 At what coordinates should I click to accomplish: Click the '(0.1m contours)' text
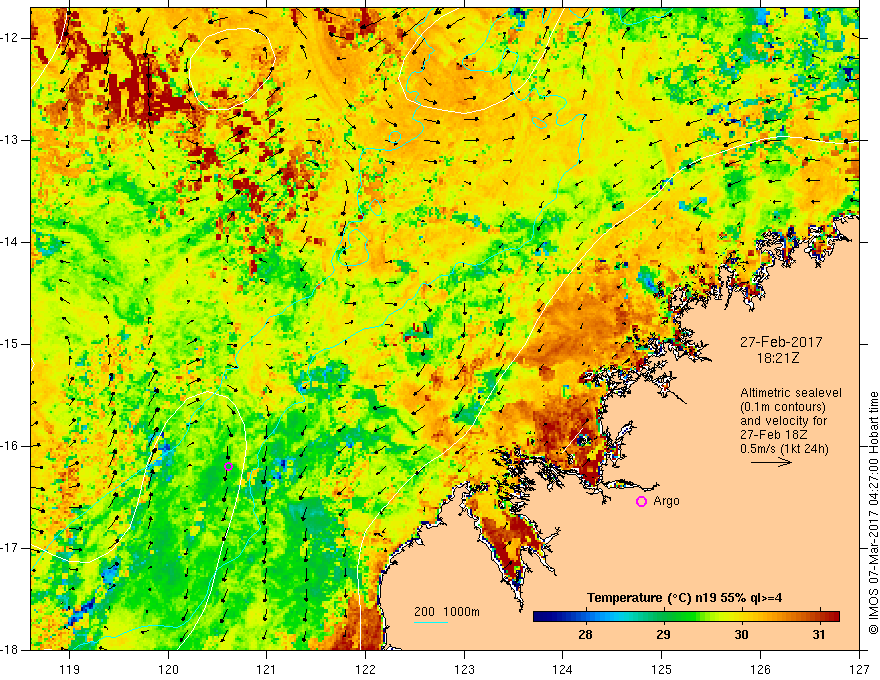(782, 407)
